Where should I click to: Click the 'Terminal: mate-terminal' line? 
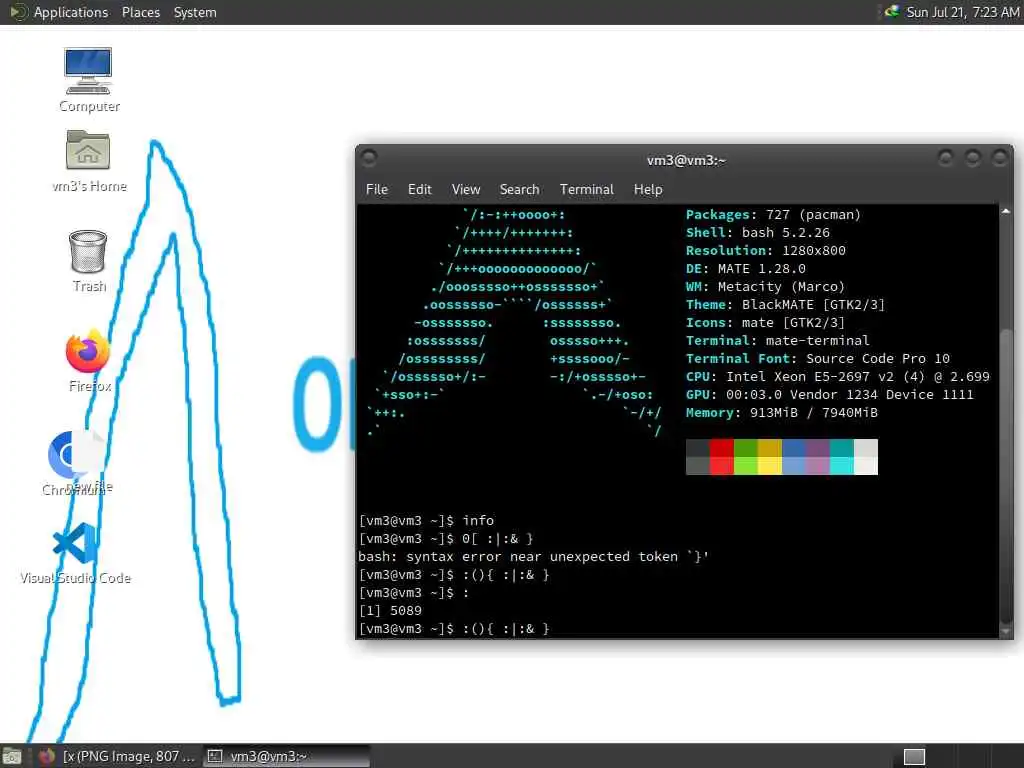(778, 340)
